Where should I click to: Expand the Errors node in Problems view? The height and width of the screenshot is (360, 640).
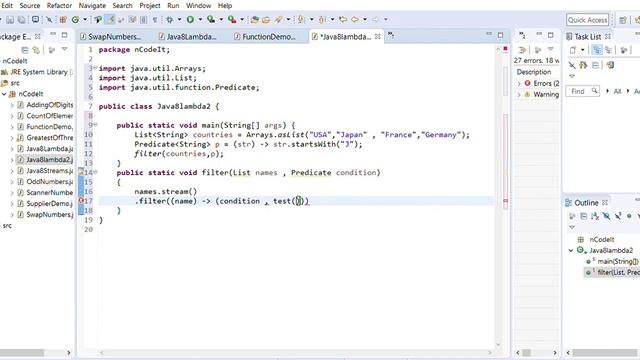point(519,83)
